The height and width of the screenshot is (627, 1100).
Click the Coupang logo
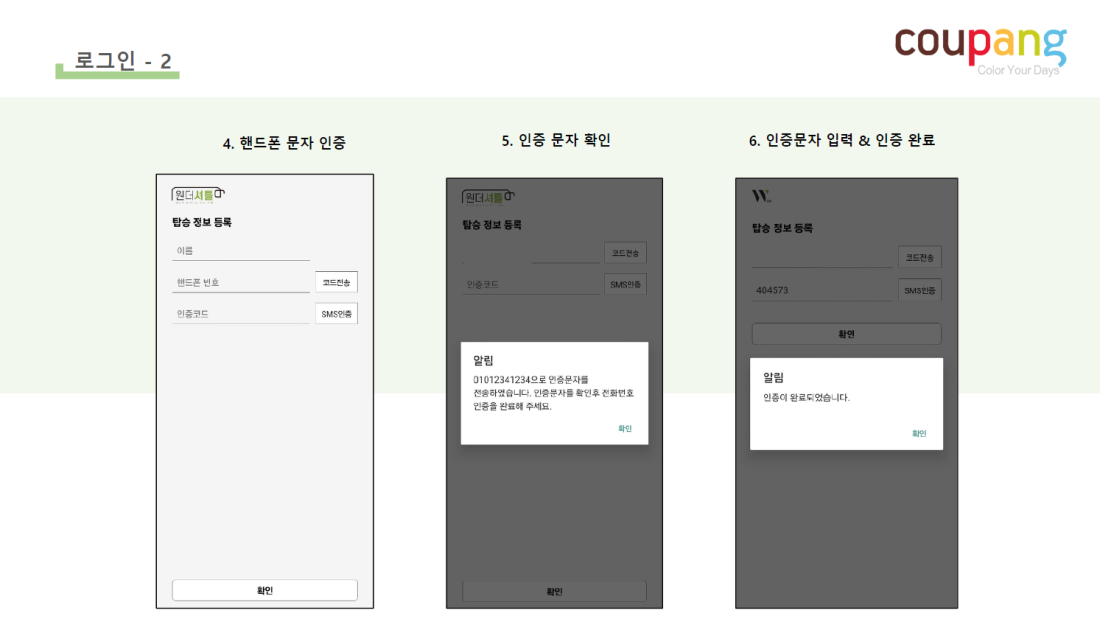(980, 50)
